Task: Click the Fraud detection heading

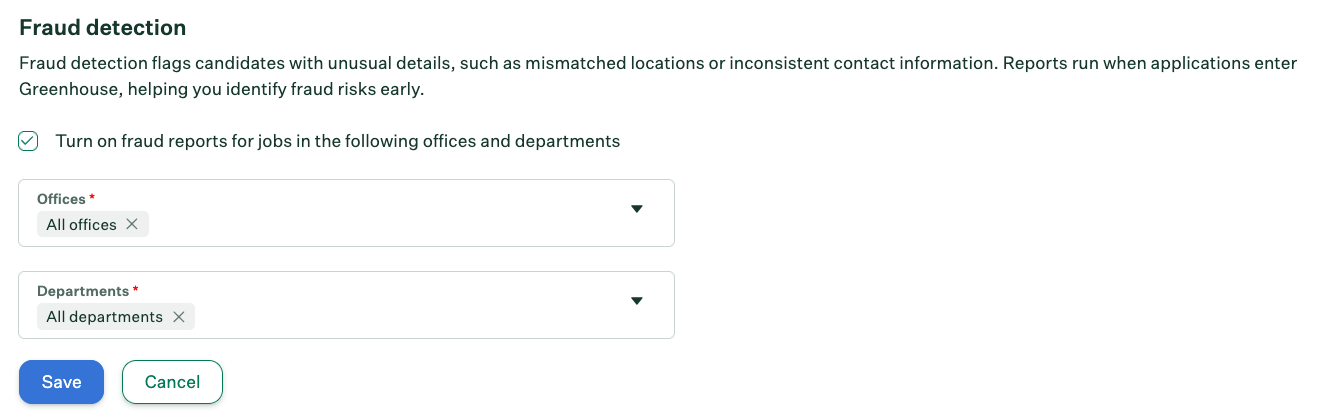Action: tap(103, 27)
